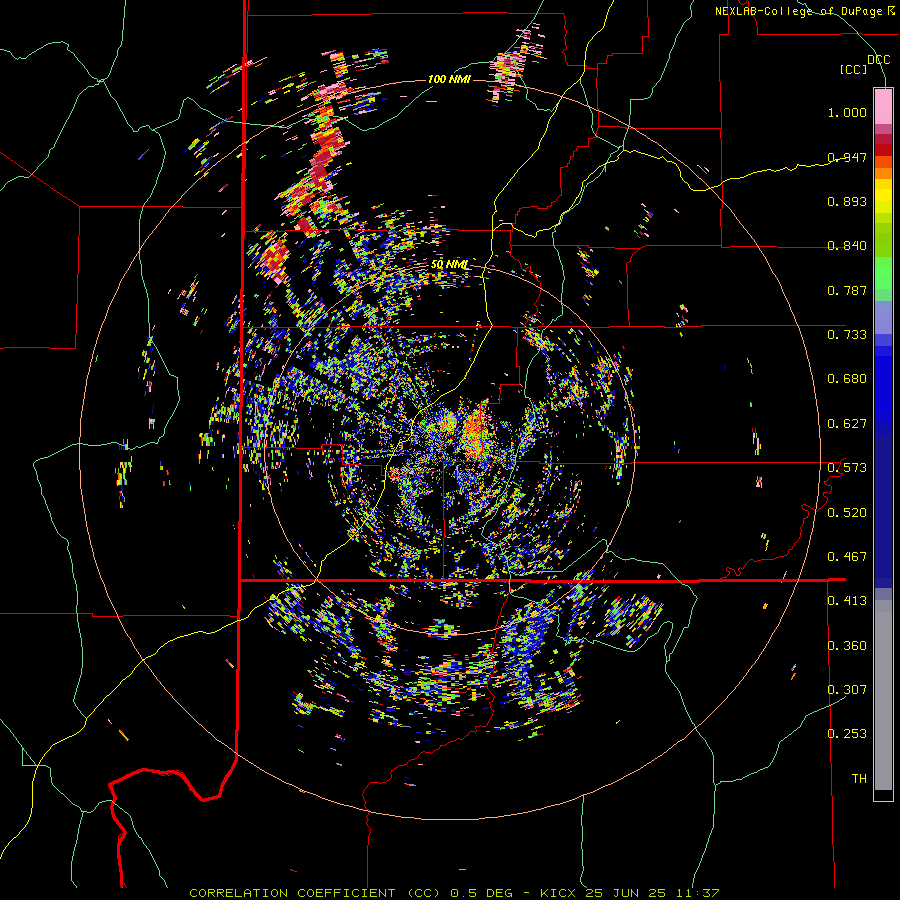Viewport: 900px width, 900px height.
Task: Click the bright green segment of the color bar
Action: coord(883,273)
